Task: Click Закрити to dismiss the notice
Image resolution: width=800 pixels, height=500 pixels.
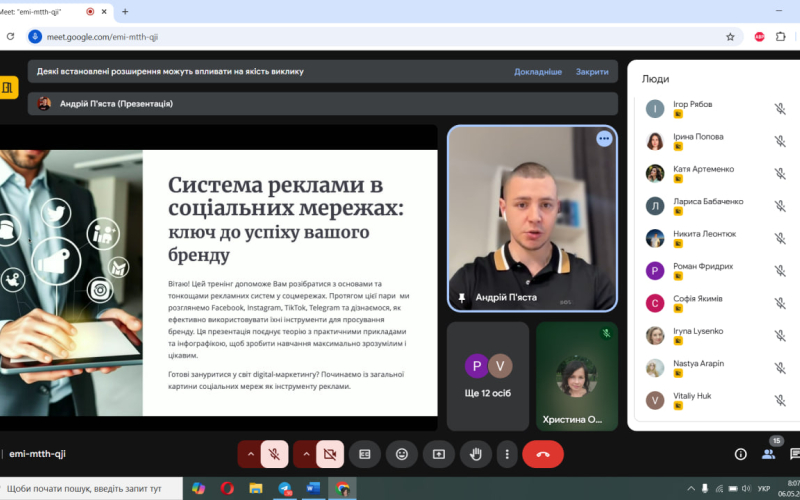Action: (592, 72)
